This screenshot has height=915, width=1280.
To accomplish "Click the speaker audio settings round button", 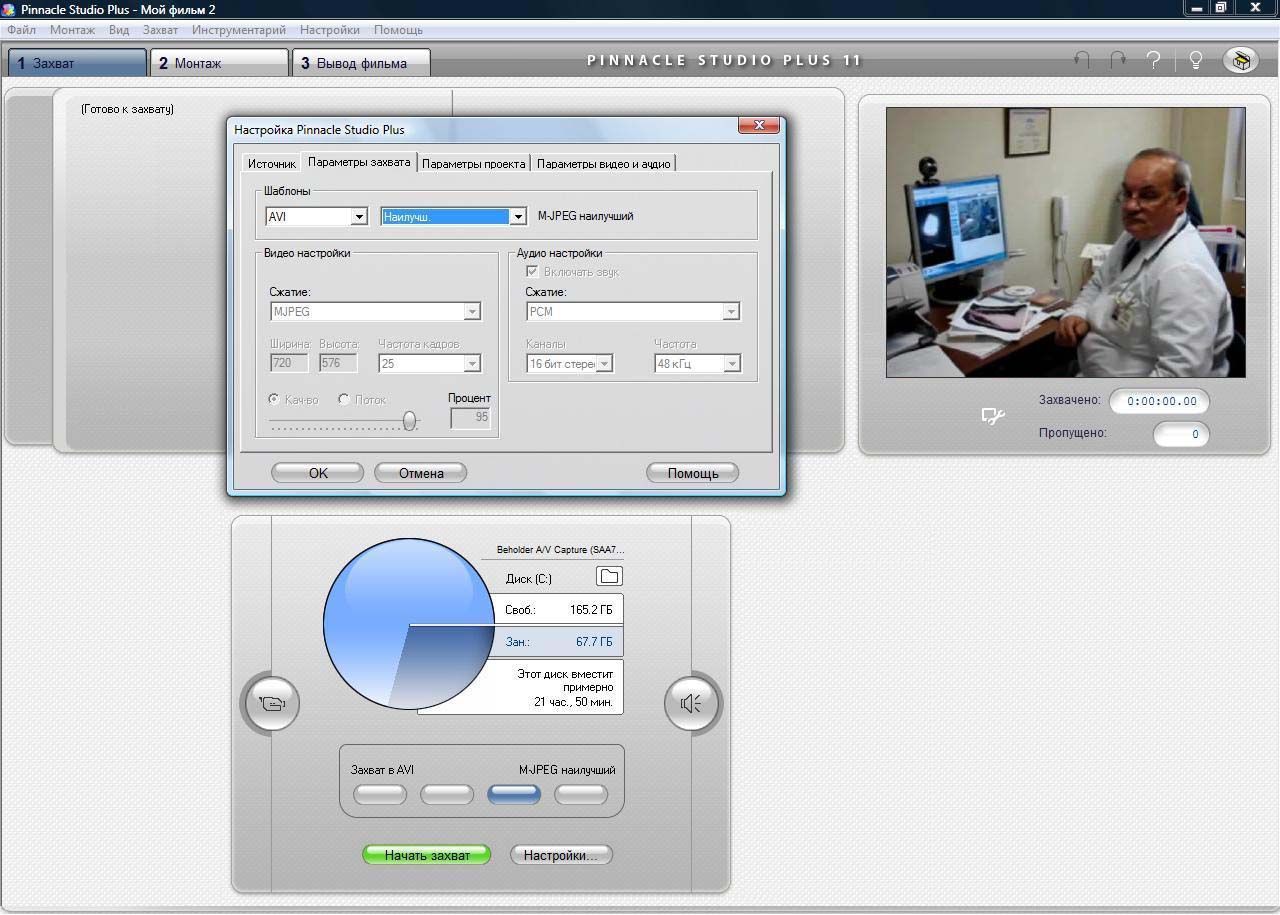I will [x=691, y=703].
